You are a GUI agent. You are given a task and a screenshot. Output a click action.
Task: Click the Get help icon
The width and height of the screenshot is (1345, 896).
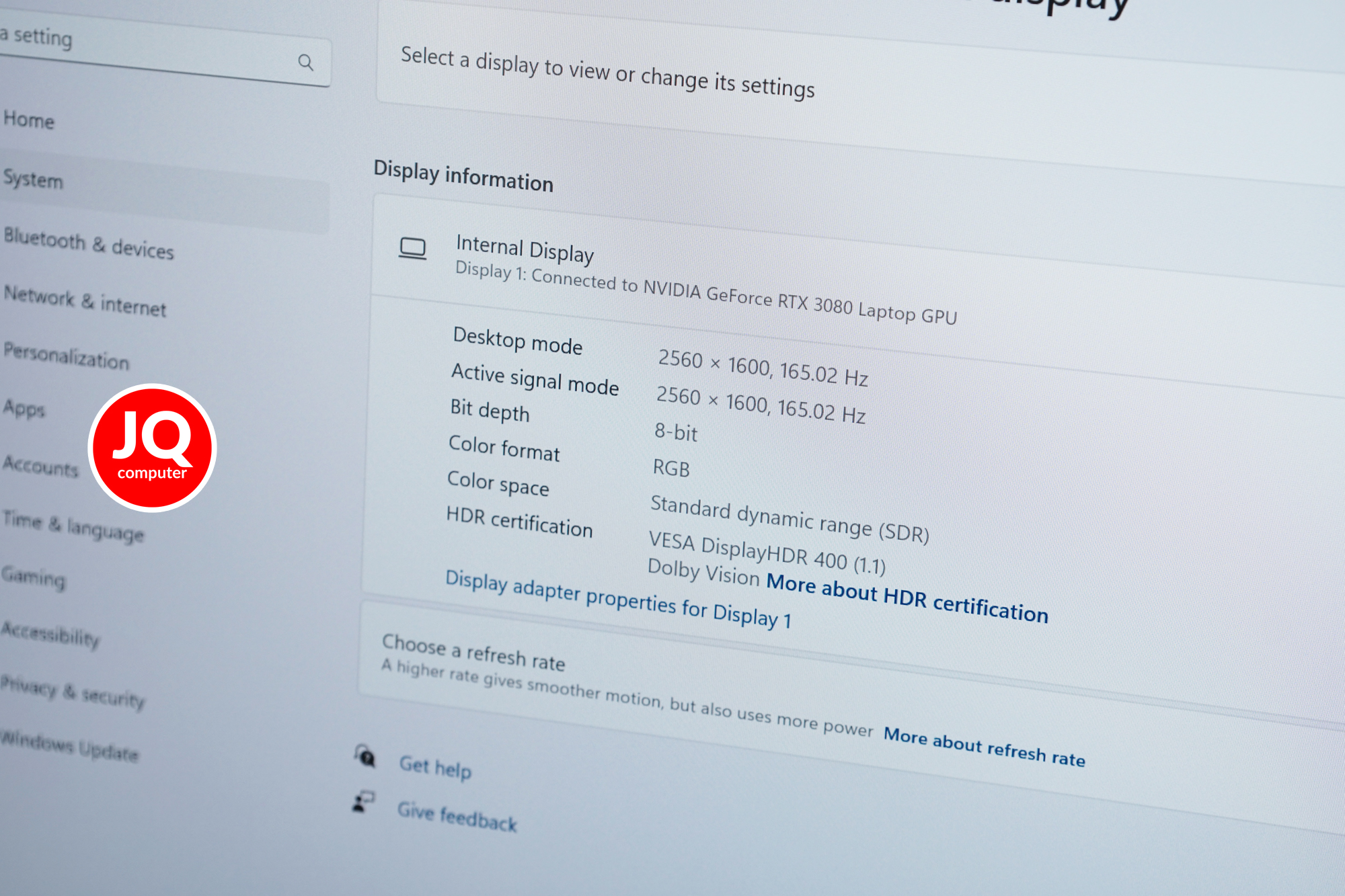pyautogui.click(x=365, y=756)
